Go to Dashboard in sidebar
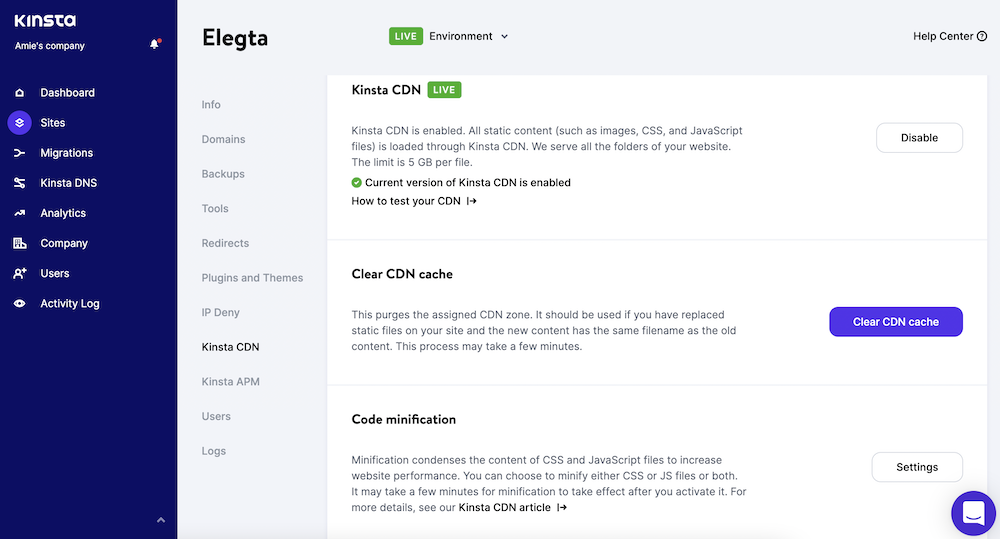Screen dimensions: 1000x539 pos(68,92)
